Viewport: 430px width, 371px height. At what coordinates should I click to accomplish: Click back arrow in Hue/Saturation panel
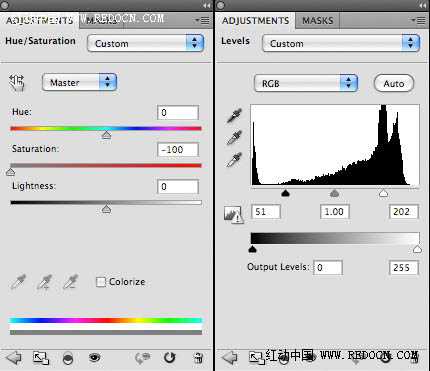tap(14, 358)
